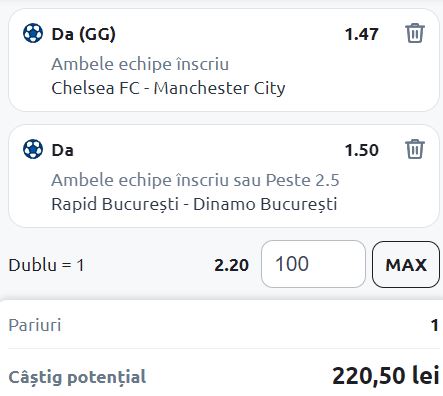Click the football icon beside Da (GG)

33,33
